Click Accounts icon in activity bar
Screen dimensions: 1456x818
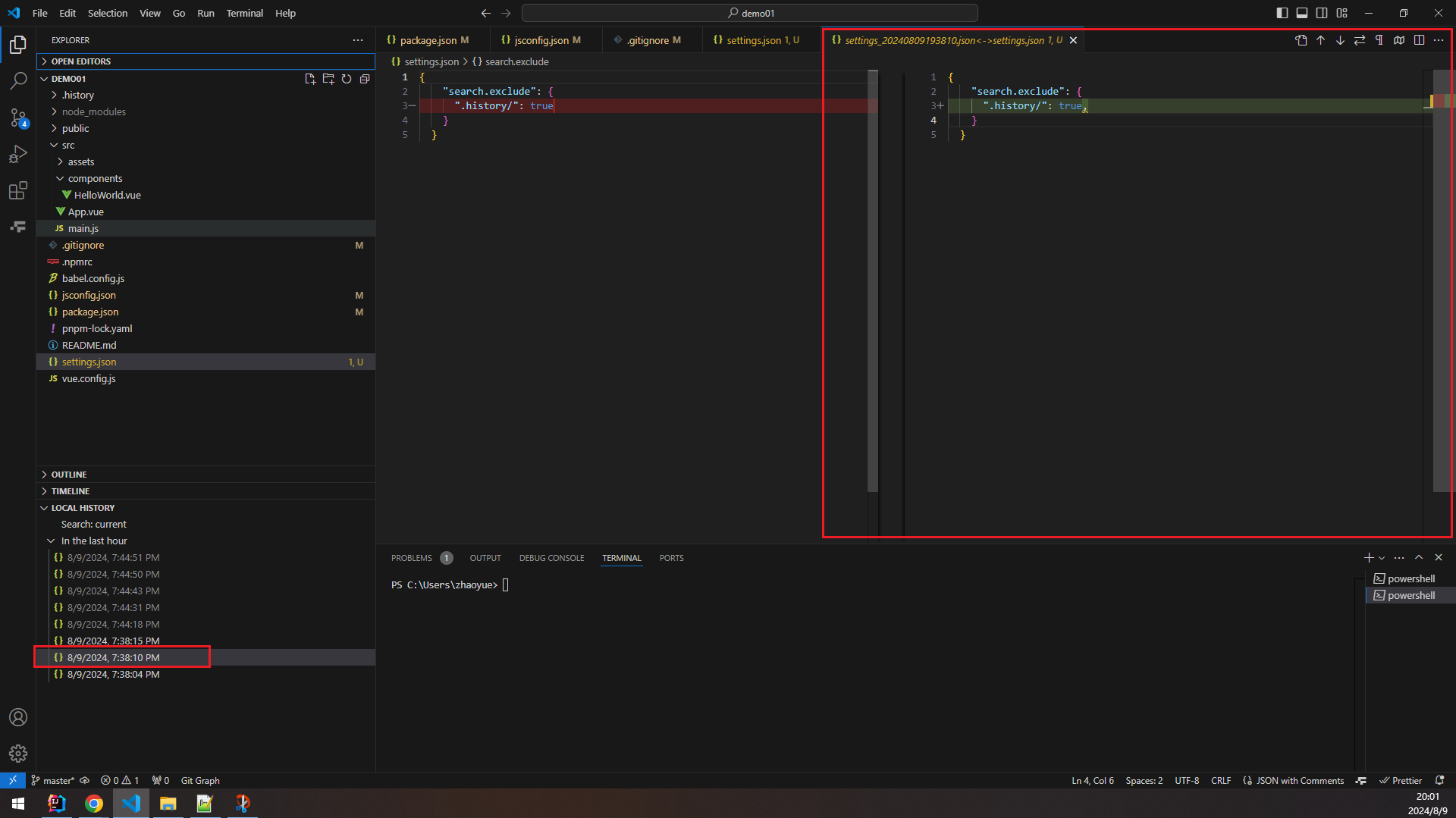(18, 717)
